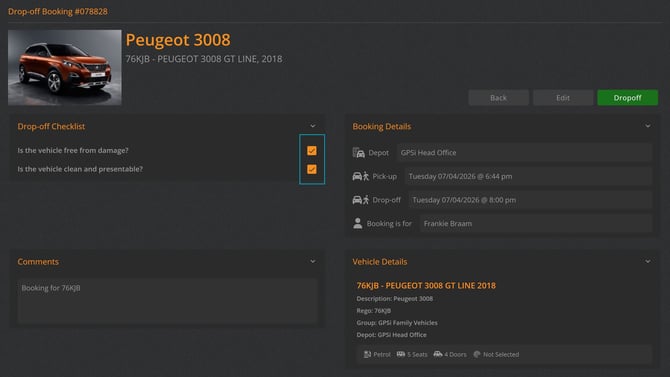Uncheck 'Is the vehicle clean and presentable?'

click(312, 169)
